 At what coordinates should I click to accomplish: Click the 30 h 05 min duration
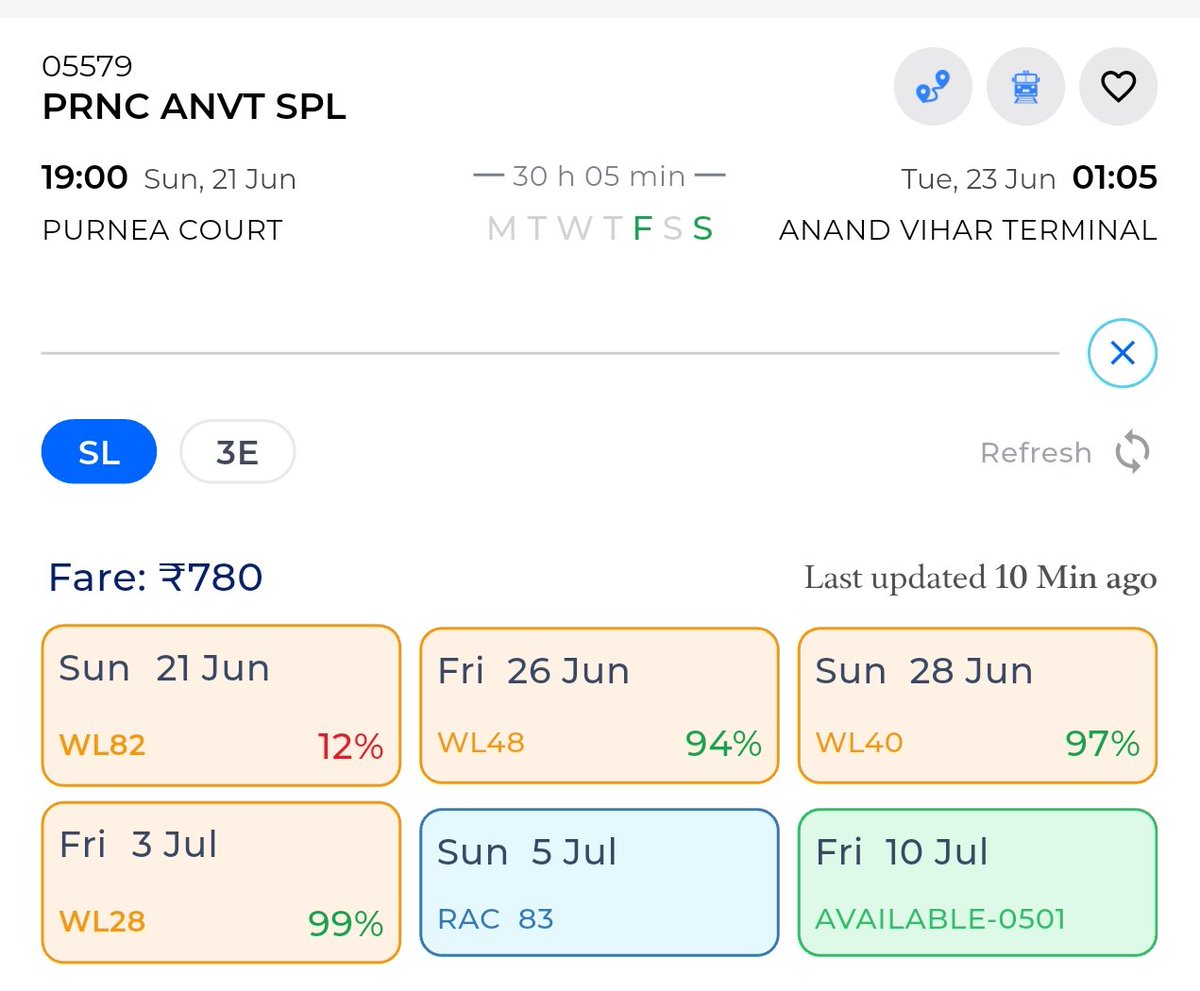click(x=599, y=177)
